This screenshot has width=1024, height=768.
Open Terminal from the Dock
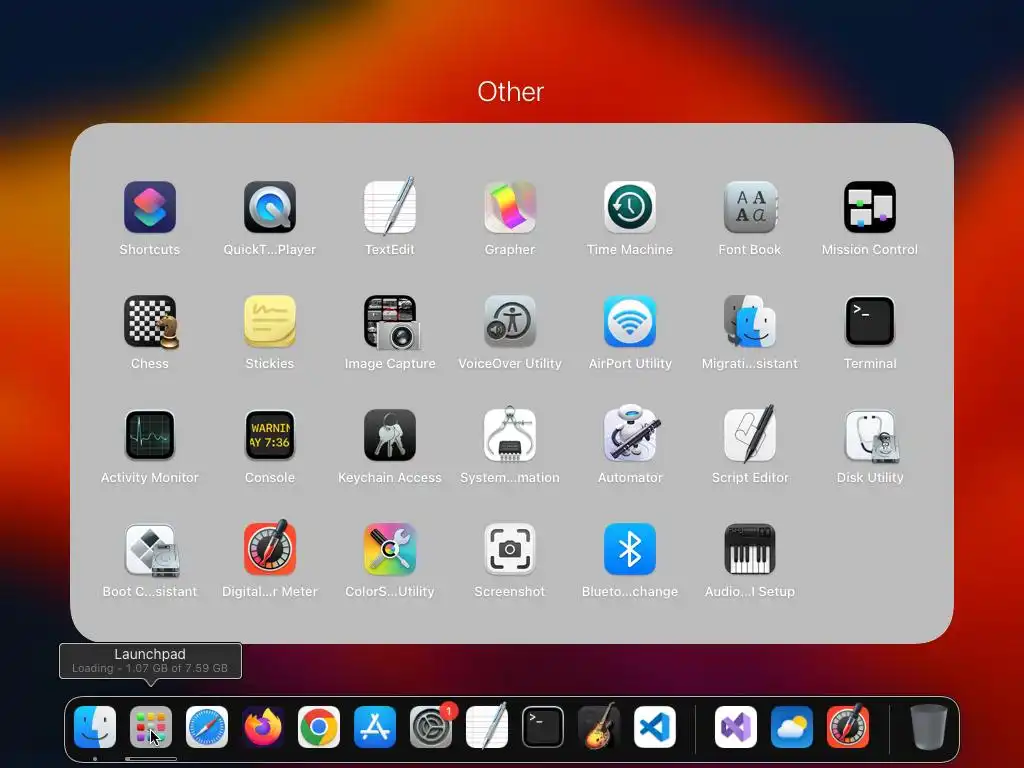543,727
